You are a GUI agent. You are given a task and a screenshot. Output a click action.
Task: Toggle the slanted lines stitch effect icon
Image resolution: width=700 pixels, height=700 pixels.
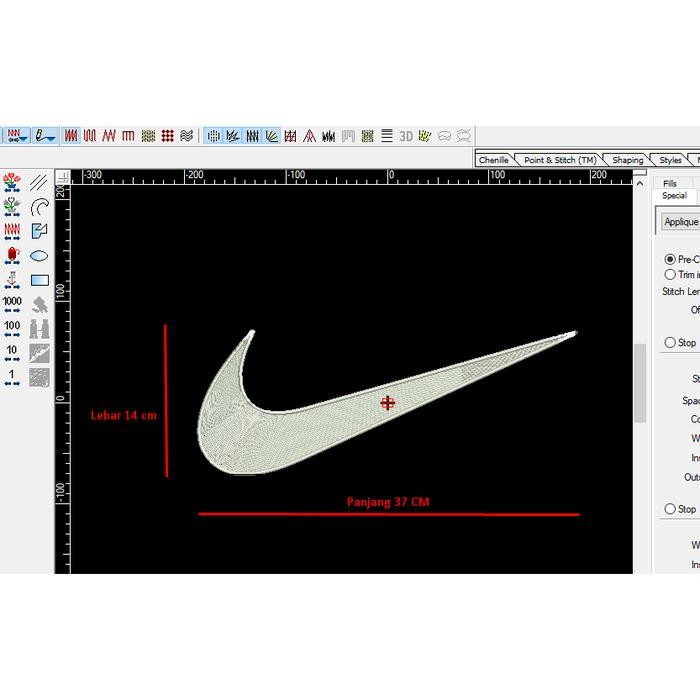pos(233,136)
